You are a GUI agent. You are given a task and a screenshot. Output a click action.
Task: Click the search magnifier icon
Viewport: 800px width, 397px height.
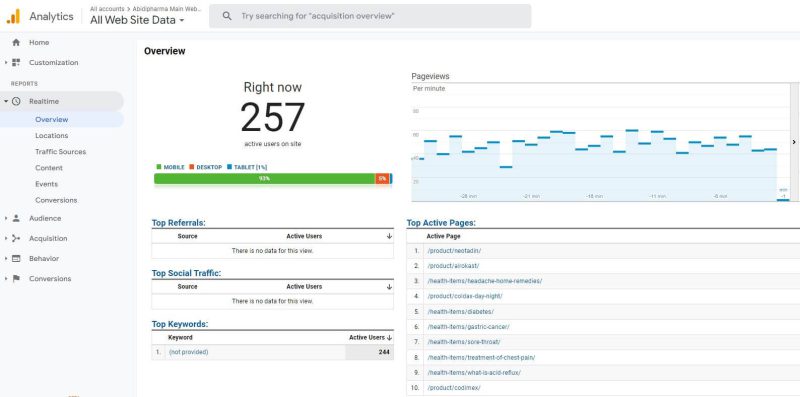tap(227, 16)
